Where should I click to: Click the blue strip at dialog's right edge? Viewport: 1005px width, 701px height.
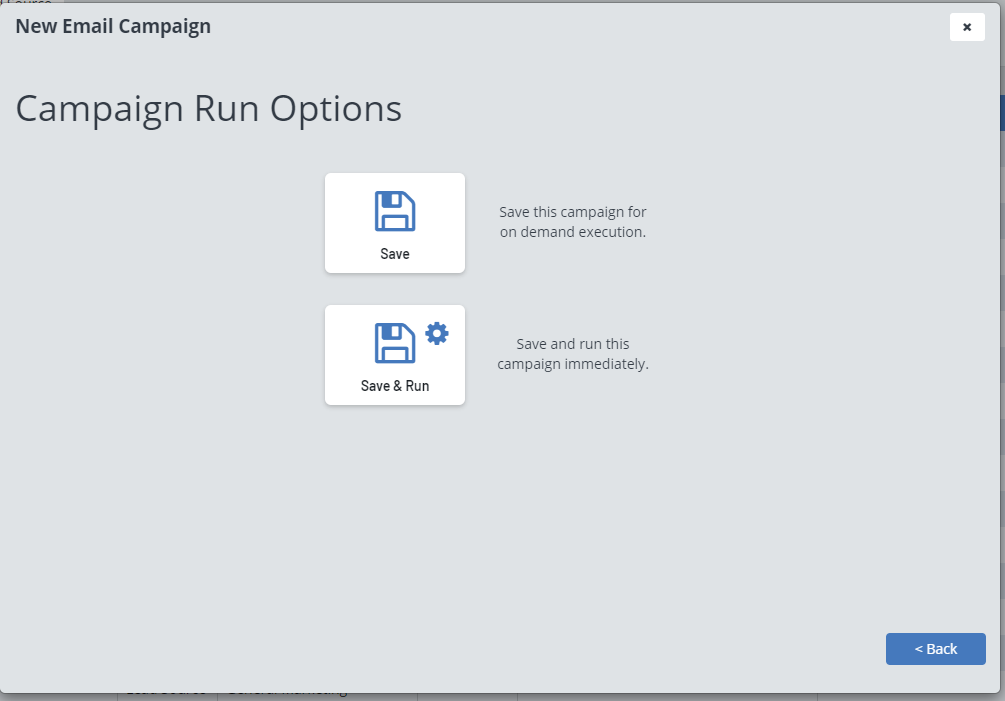pyautogui.click(x=1002, y=113)
